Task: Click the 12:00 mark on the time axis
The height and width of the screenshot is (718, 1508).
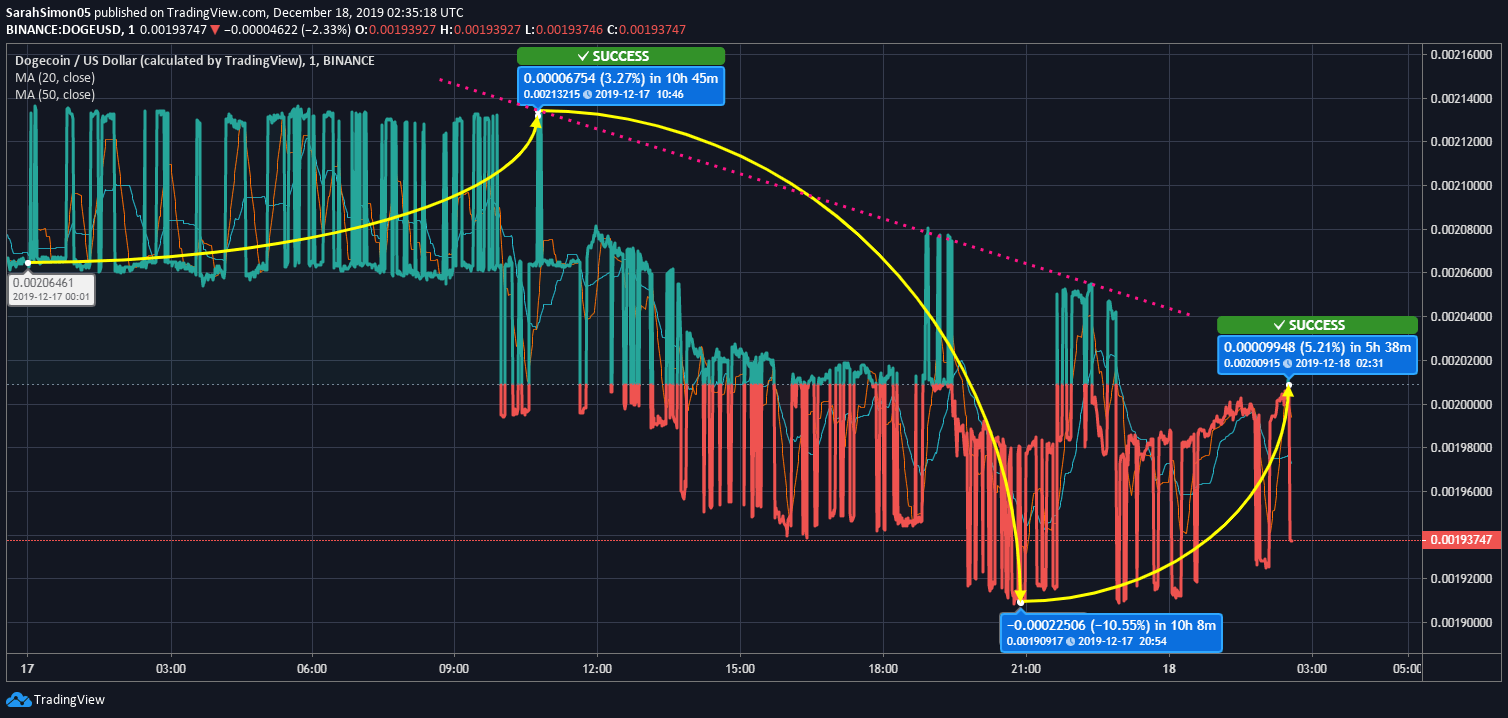Action: (598, 668)
